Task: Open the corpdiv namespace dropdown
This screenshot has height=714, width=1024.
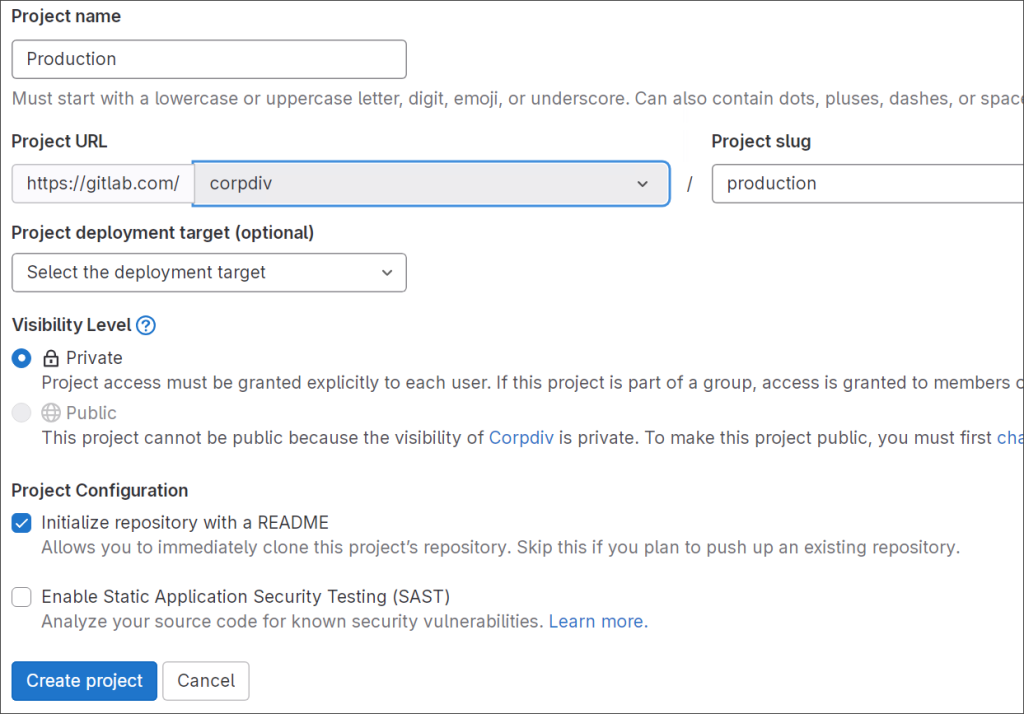Action: (x=430, y=184)
